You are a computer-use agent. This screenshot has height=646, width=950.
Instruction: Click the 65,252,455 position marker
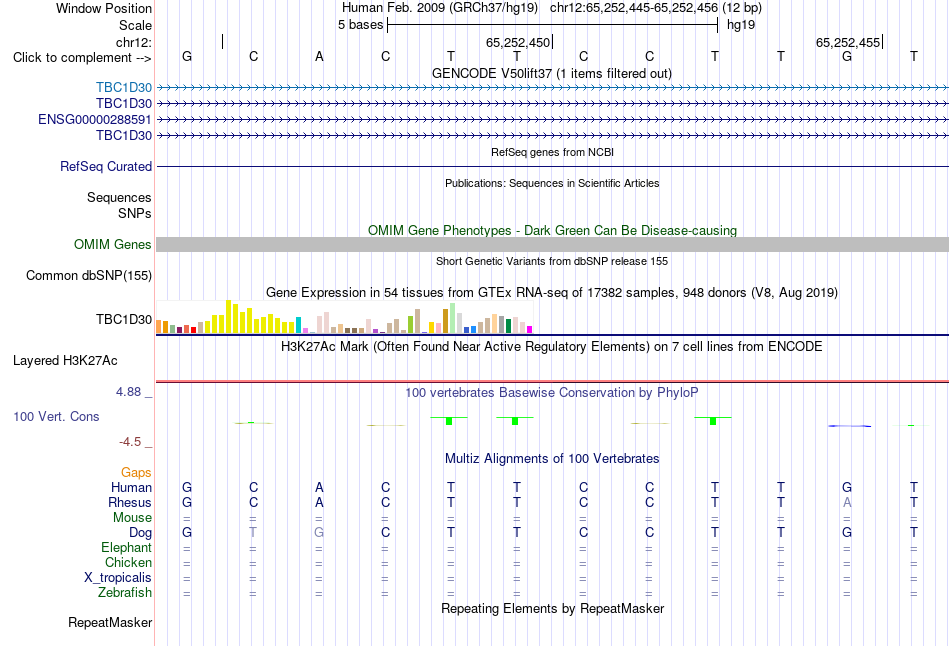coord(848,42)
